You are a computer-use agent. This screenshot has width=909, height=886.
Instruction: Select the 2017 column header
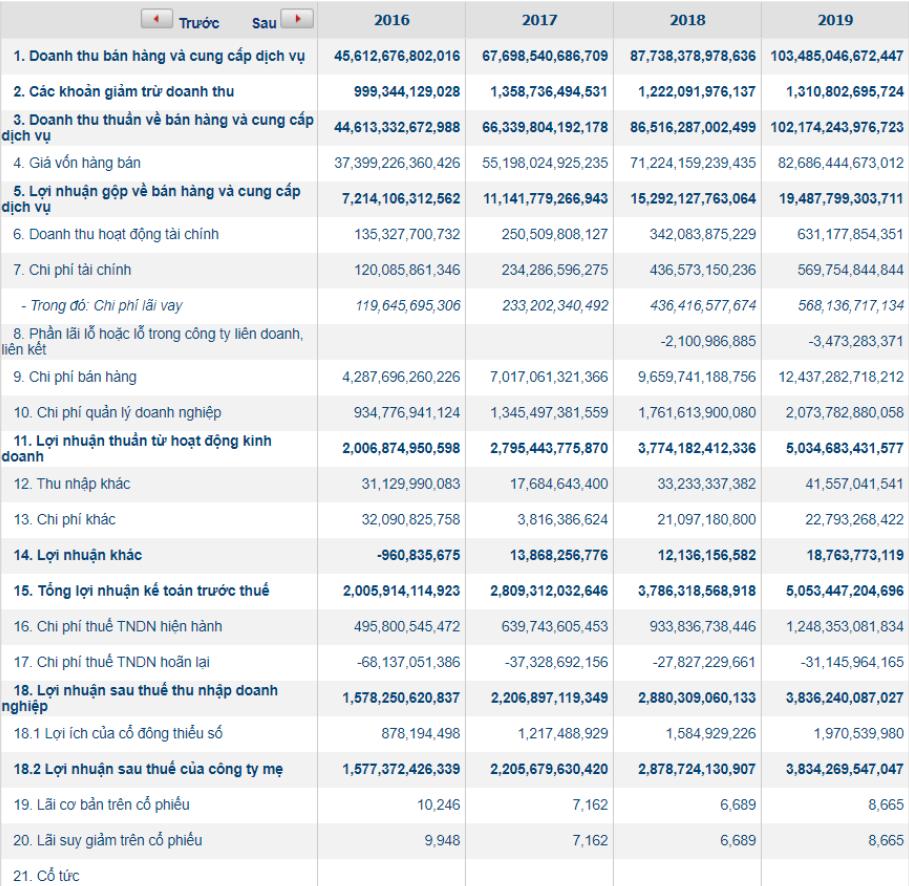539,20
